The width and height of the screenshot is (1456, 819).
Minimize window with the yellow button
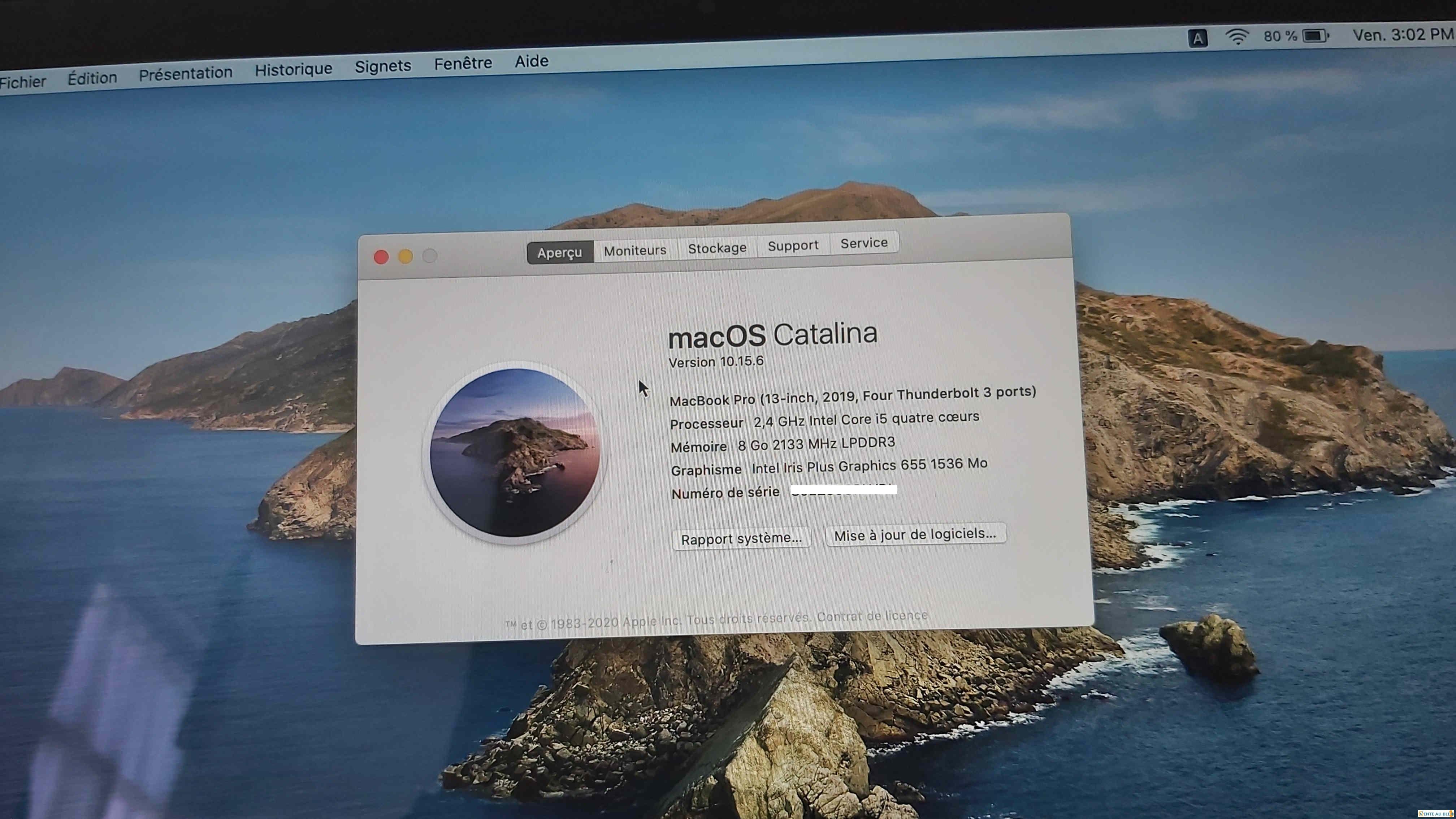(405, 257)
